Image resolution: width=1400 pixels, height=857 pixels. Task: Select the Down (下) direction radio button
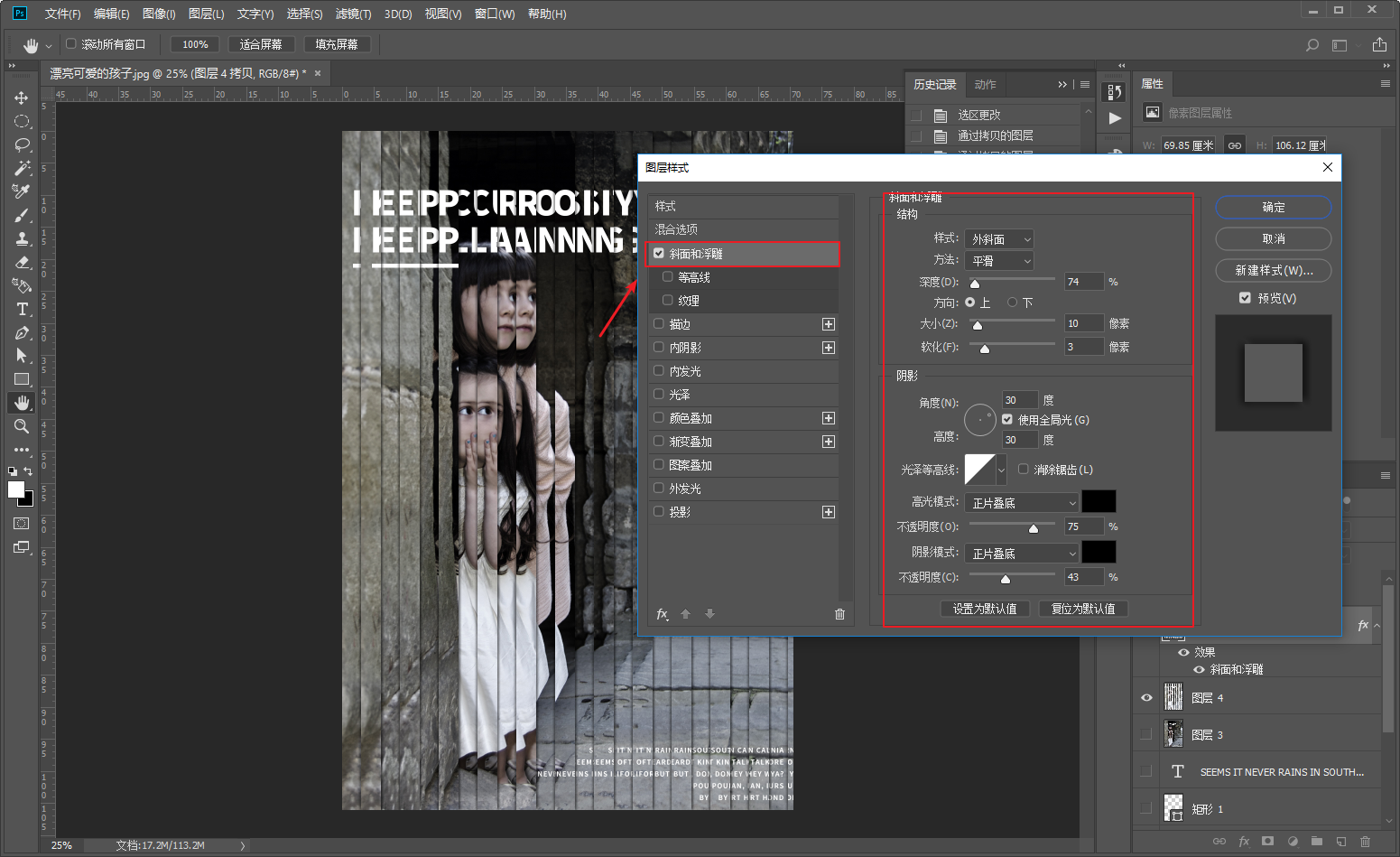click(x=1013, y=303)
